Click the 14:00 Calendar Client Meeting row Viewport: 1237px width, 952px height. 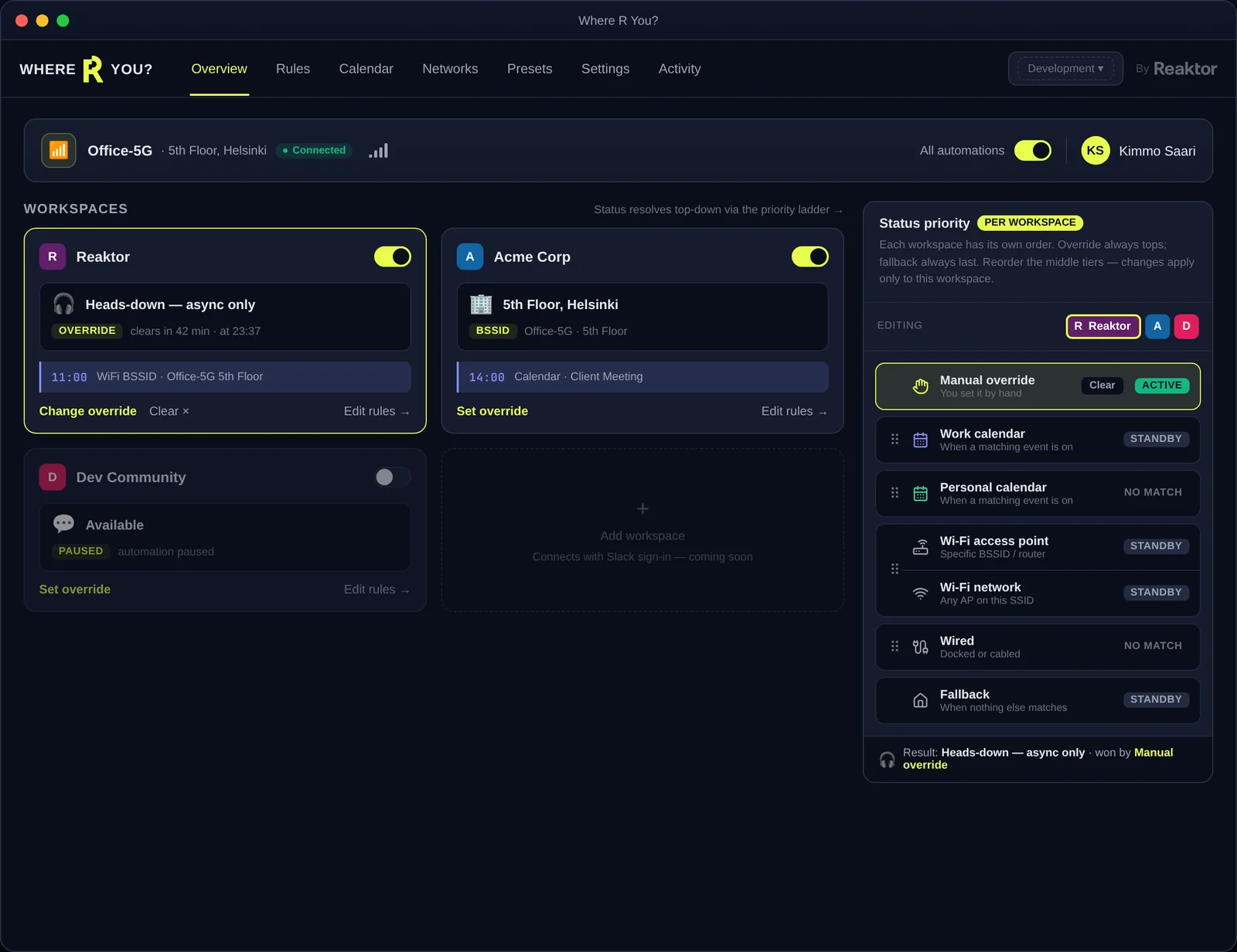coord(642,377)
